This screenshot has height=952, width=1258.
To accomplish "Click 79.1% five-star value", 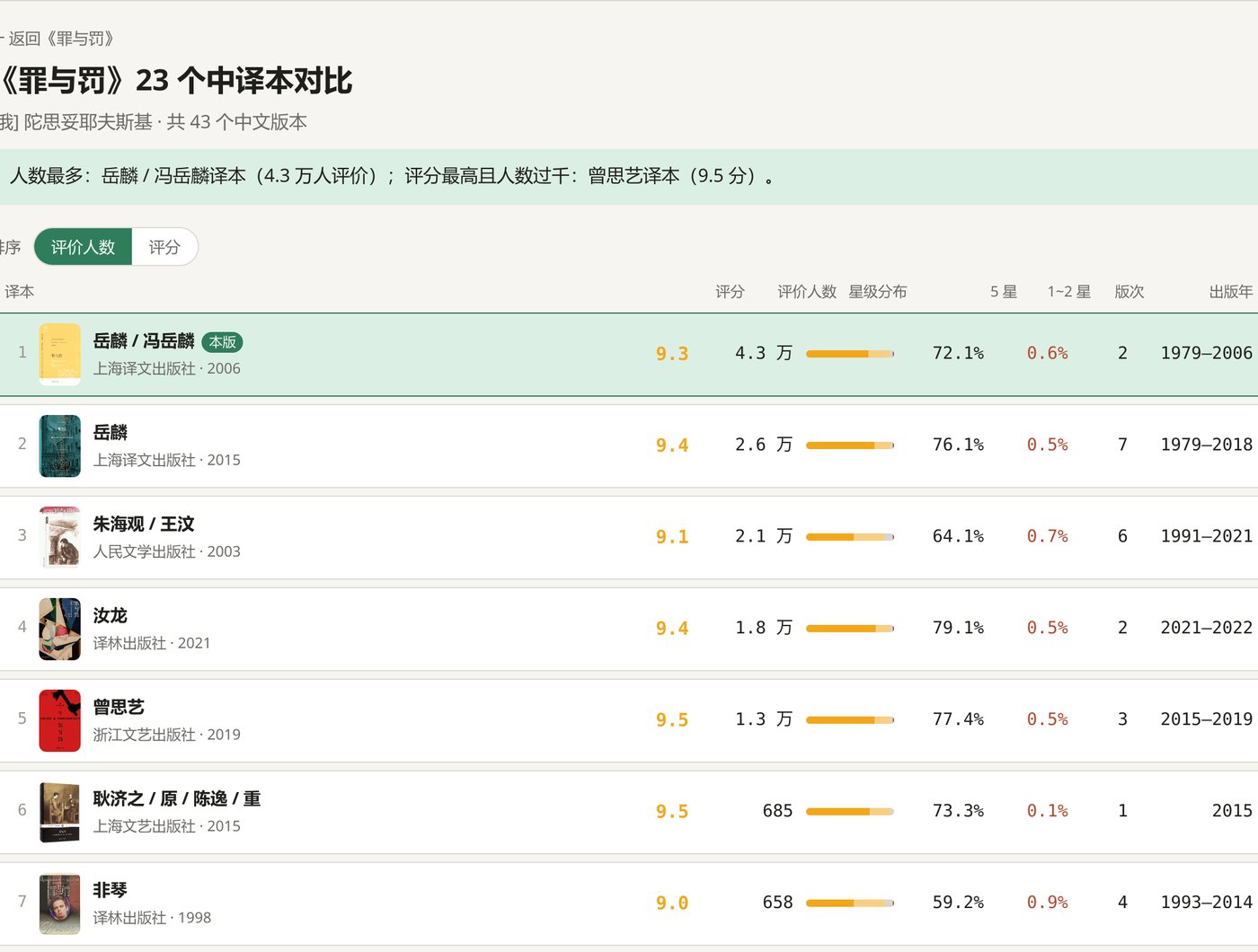I will (958, 628).
